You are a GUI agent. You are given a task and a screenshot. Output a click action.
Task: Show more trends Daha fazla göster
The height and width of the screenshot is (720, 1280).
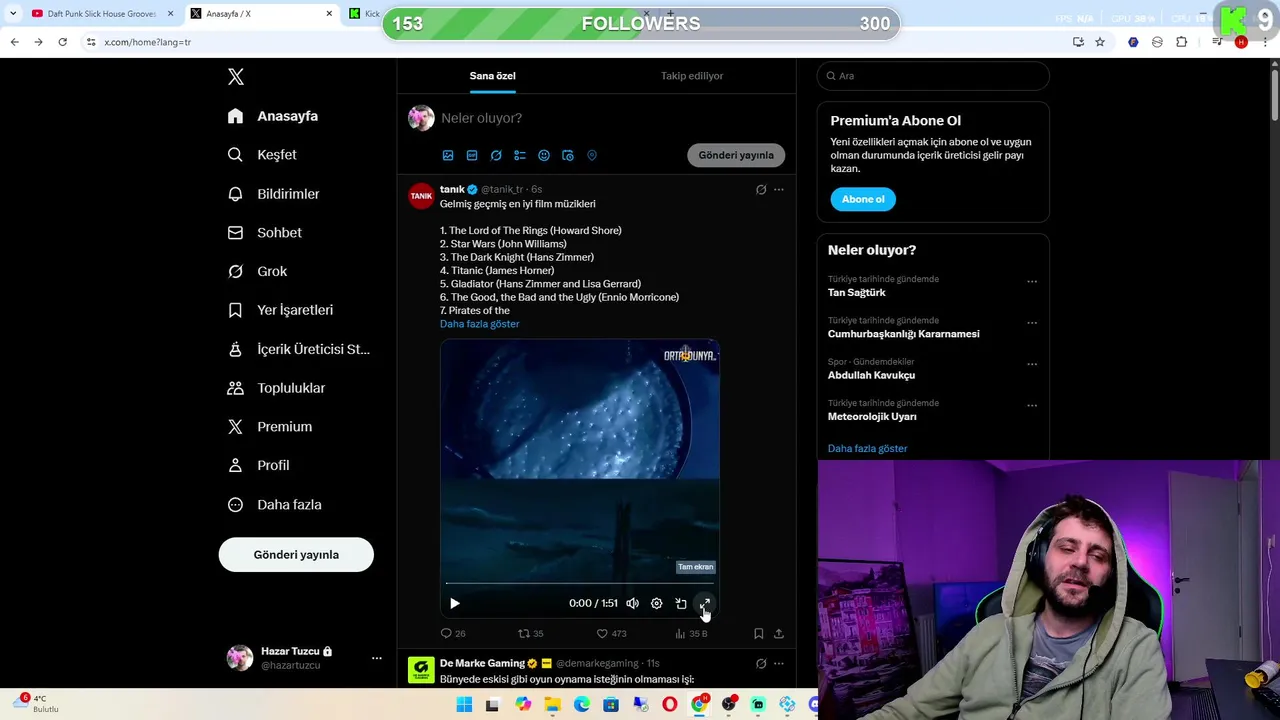click(867, 448)
